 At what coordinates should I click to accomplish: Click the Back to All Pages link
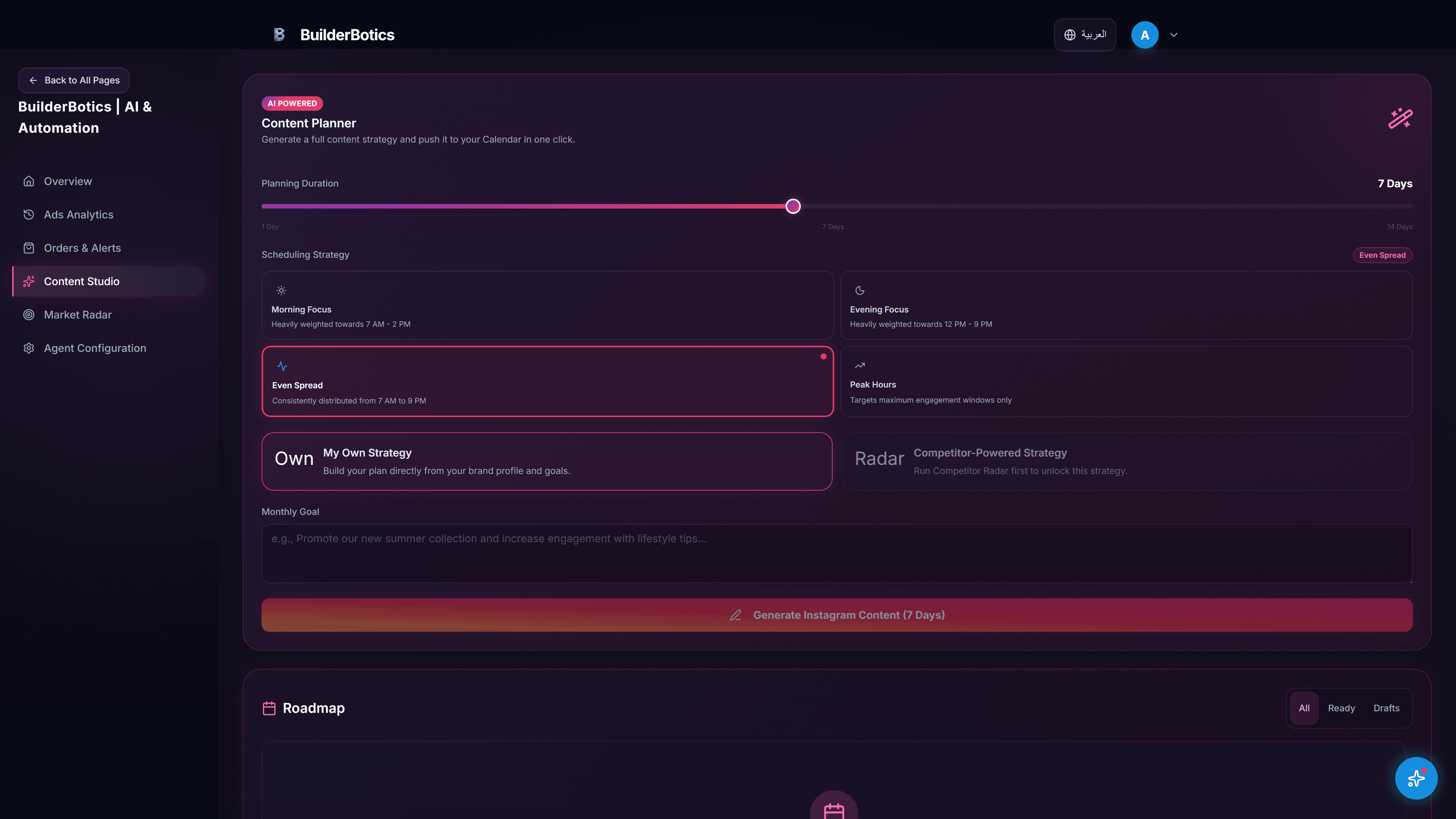(74, 80)
